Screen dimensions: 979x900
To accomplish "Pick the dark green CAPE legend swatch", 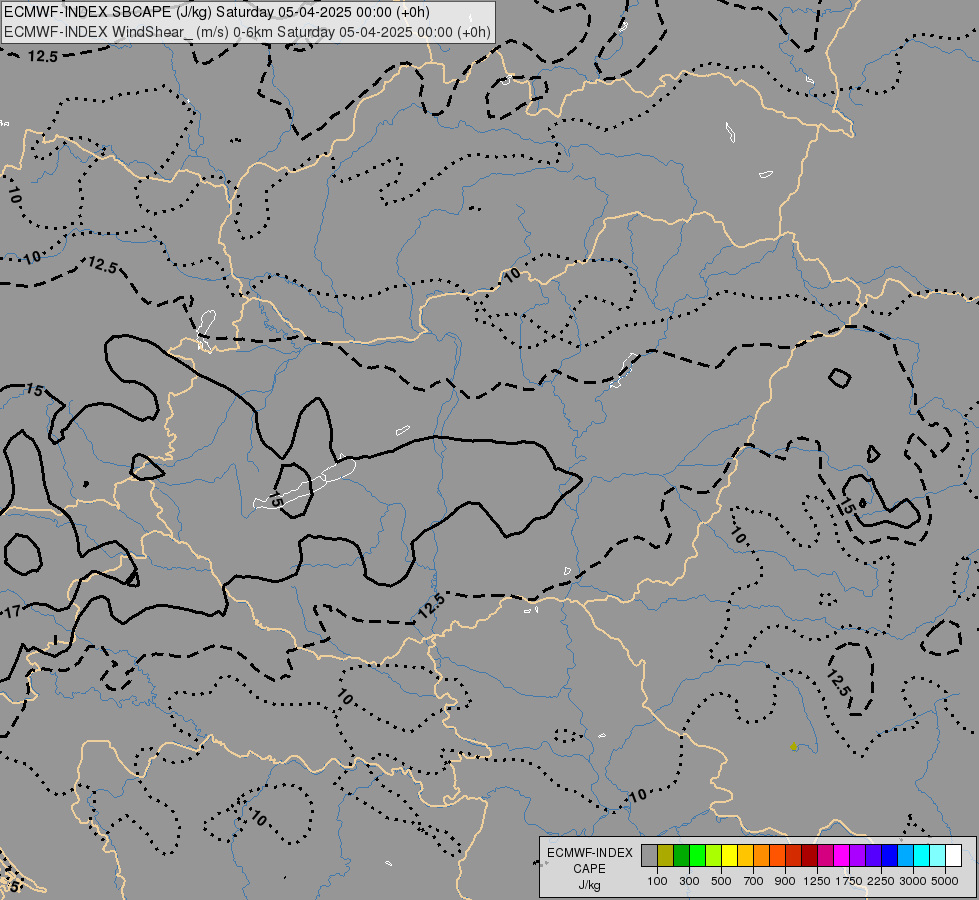I will click(681, 856).
